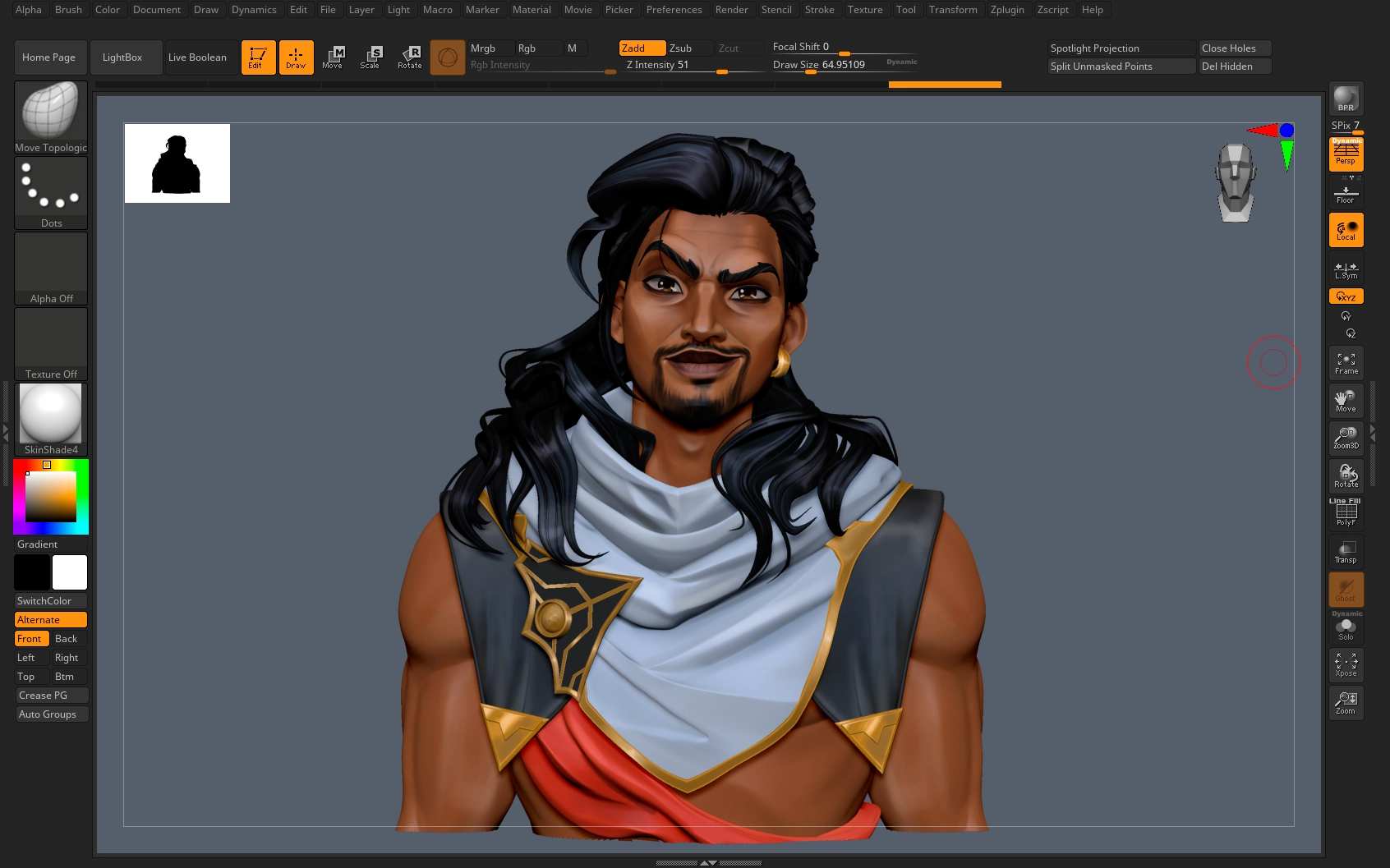Screen dimensions: 1390x868
Task: Select the Rotate transform tool in top toolbar
Action: (409, 57)
